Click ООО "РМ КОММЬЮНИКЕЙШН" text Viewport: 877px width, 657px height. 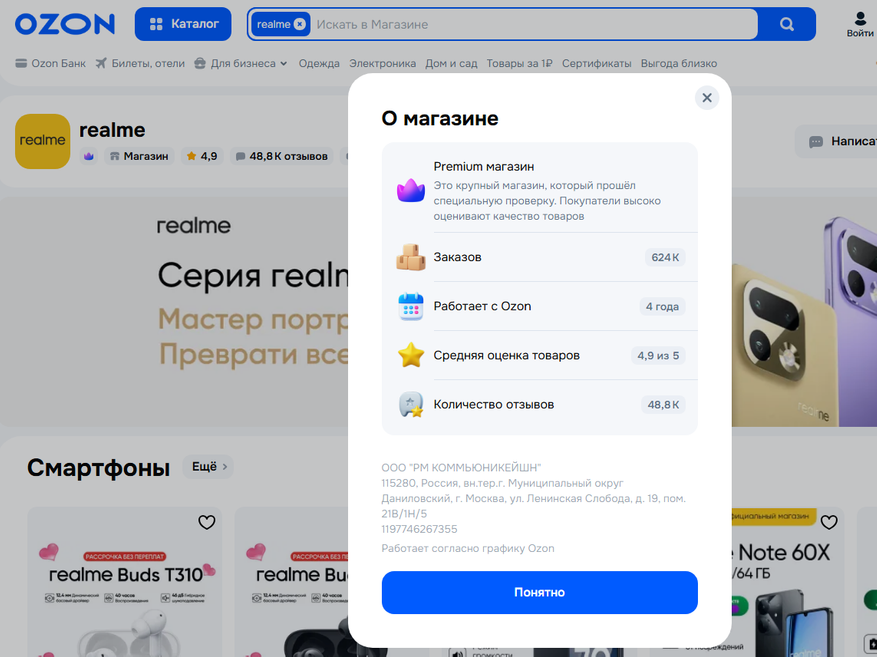coord(461,467)
